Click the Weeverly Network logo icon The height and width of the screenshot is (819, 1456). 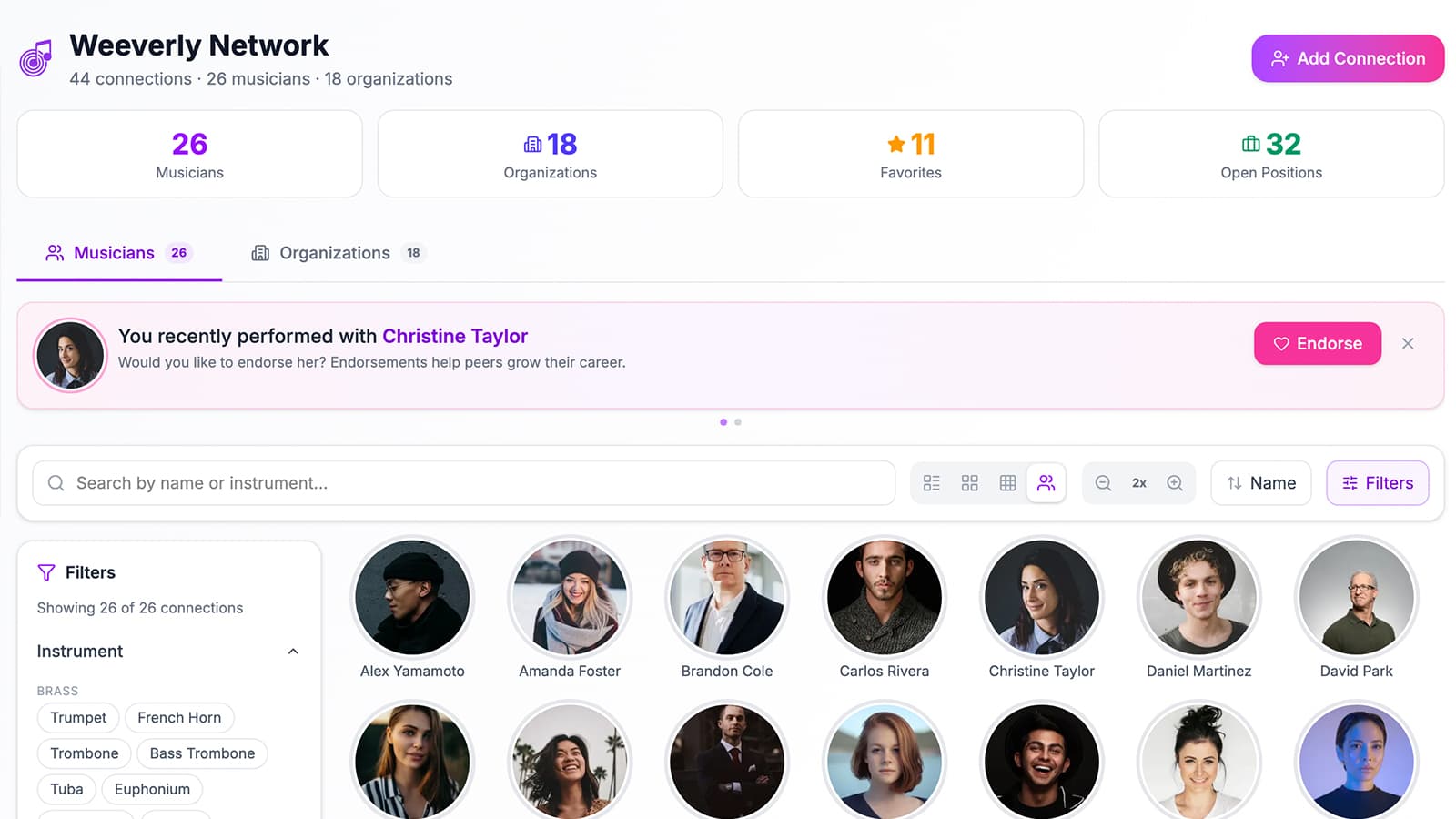[x=36, y=59]
